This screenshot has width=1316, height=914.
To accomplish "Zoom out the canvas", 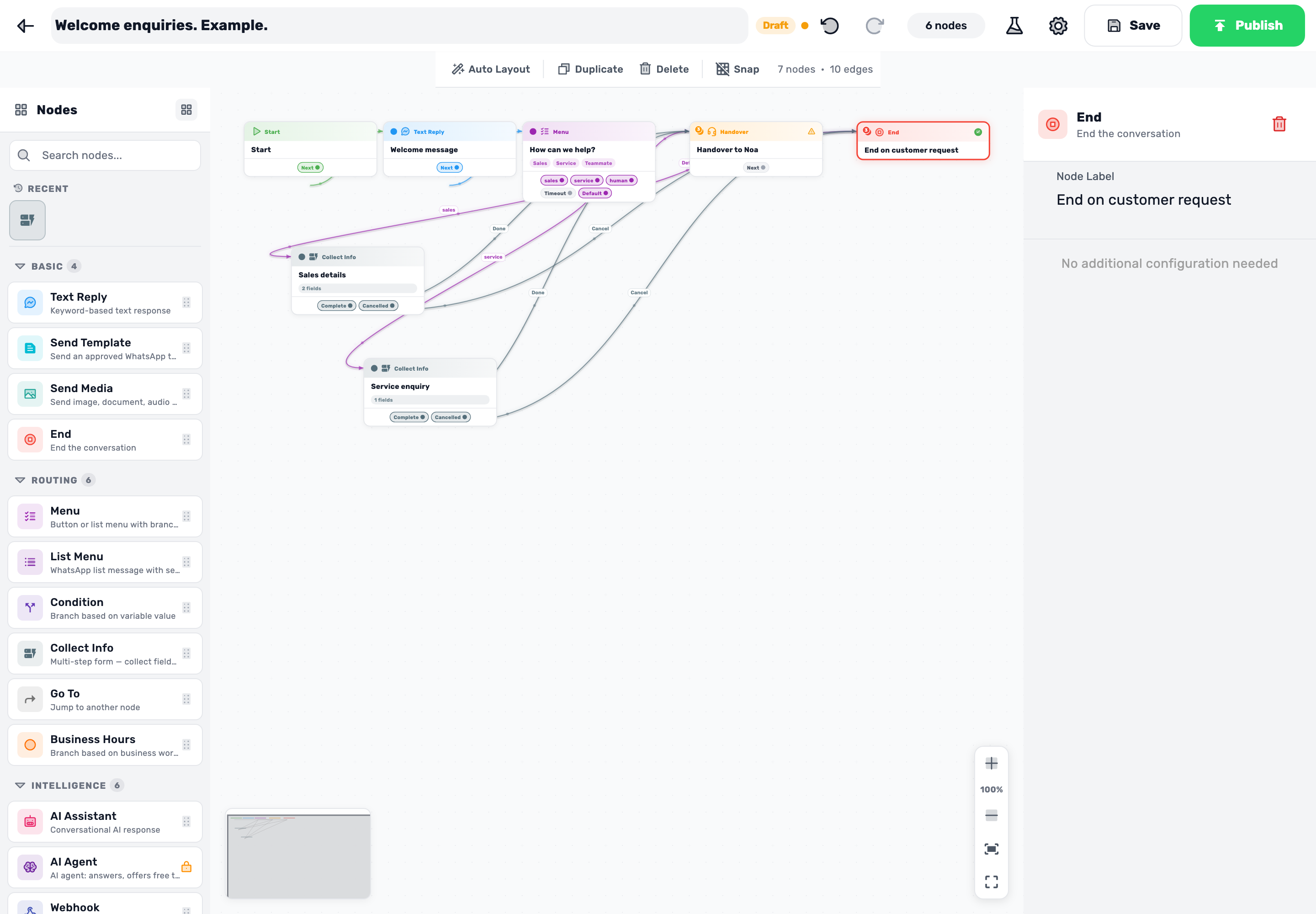I will click(991, 815).
